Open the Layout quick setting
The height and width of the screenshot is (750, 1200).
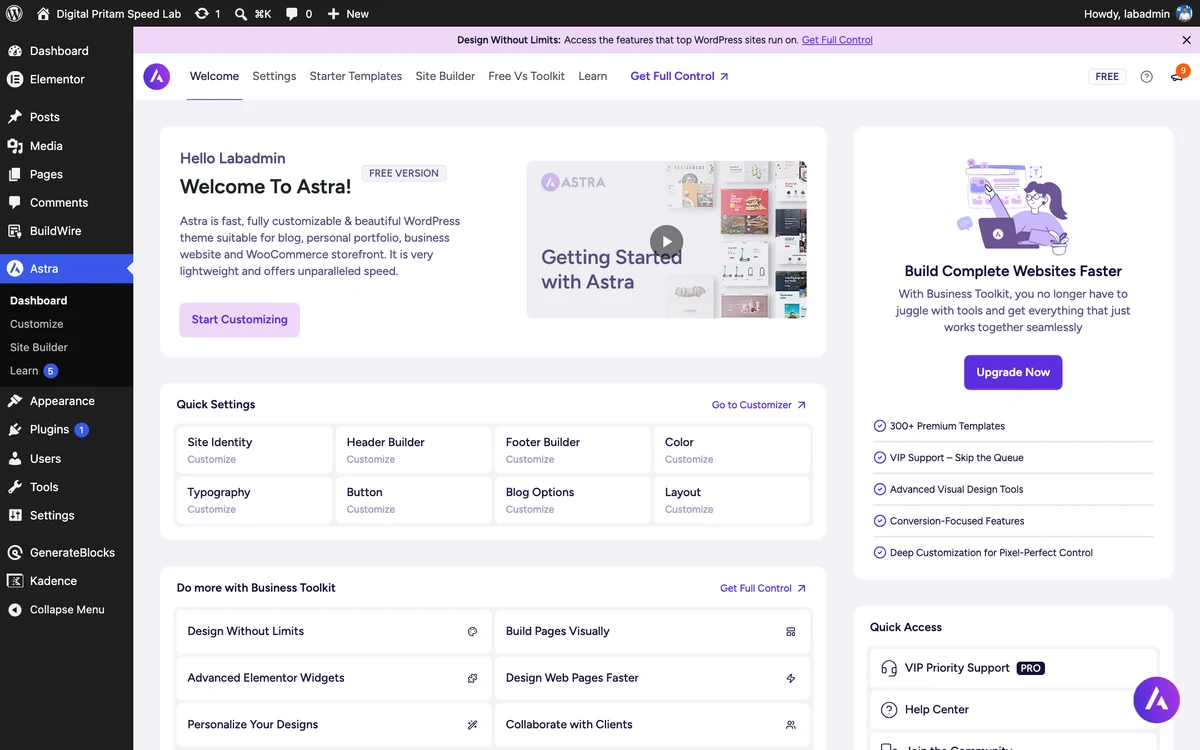732,500
